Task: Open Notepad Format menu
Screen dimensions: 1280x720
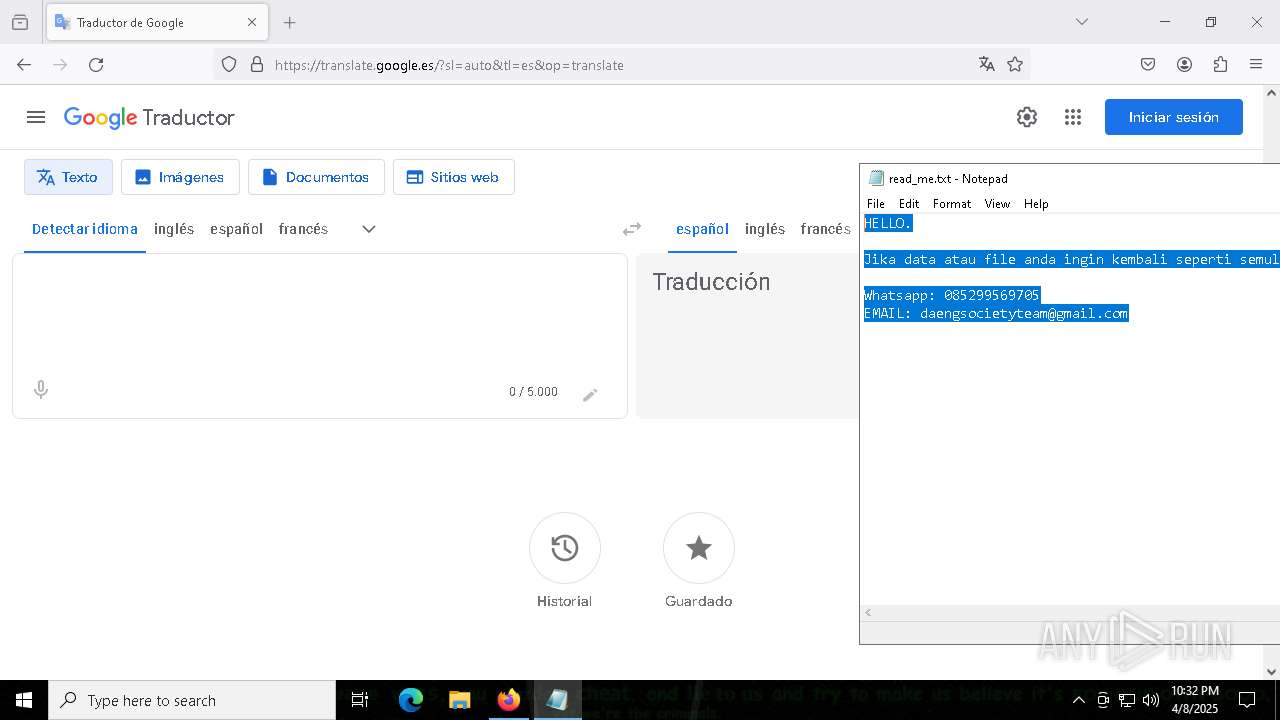Action: [x=951, y=203]
